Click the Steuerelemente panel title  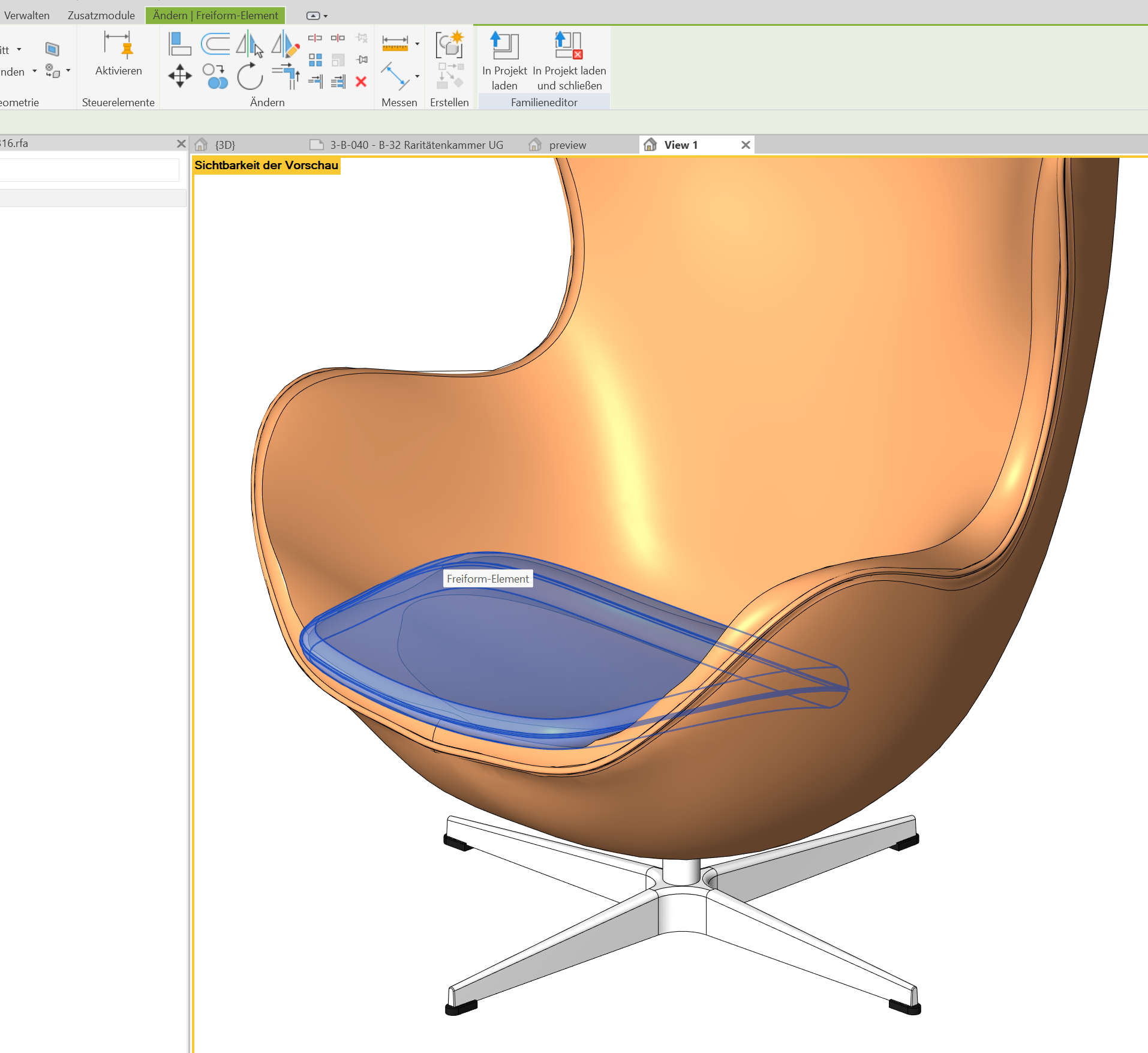coord(118,103)
